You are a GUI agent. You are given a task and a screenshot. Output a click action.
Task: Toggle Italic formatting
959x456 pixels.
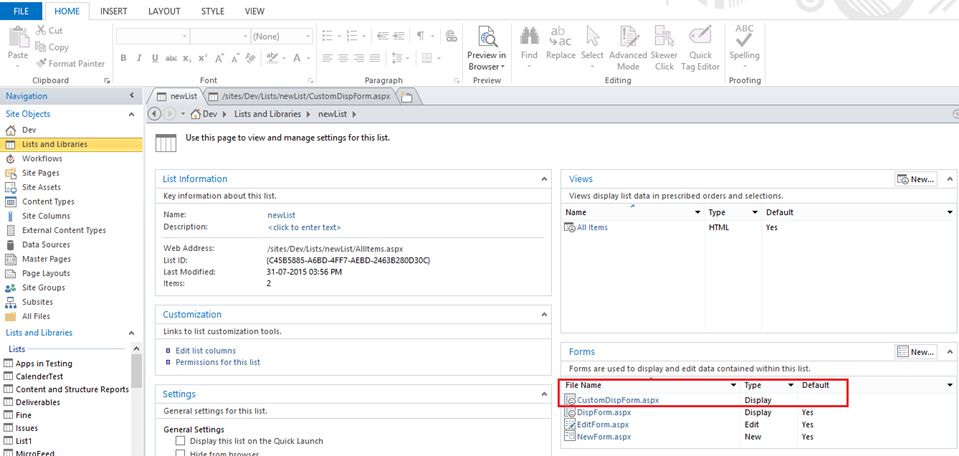[139, 58]
